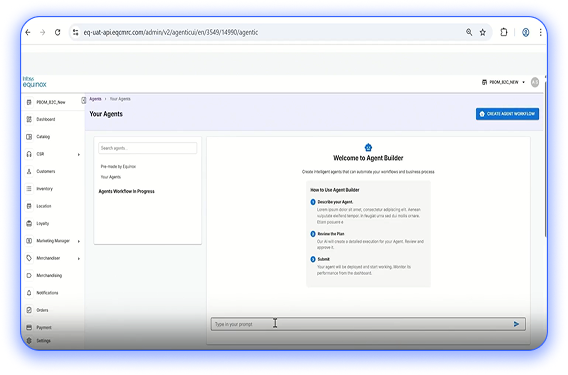The image size is (568, 375).
Task: Collapse the sidebar with the toggle icon
Action: [x=83, y=100]
